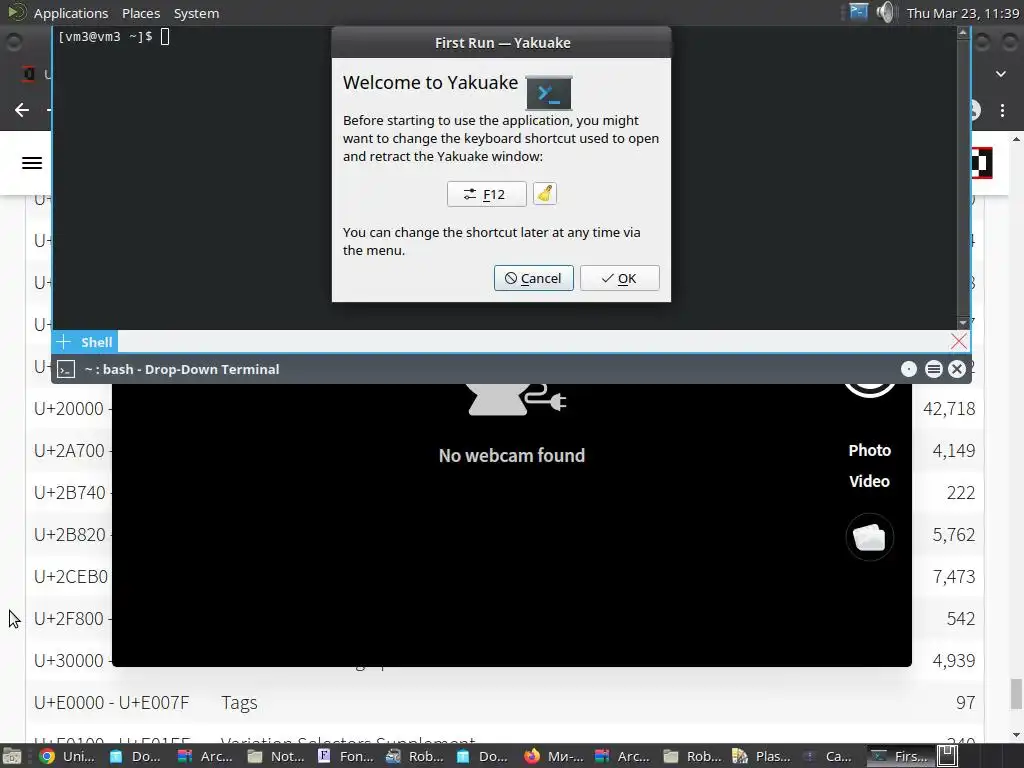Click the browser page scrollbar thumb
1024x768 pixels.
coord(1016,694)
